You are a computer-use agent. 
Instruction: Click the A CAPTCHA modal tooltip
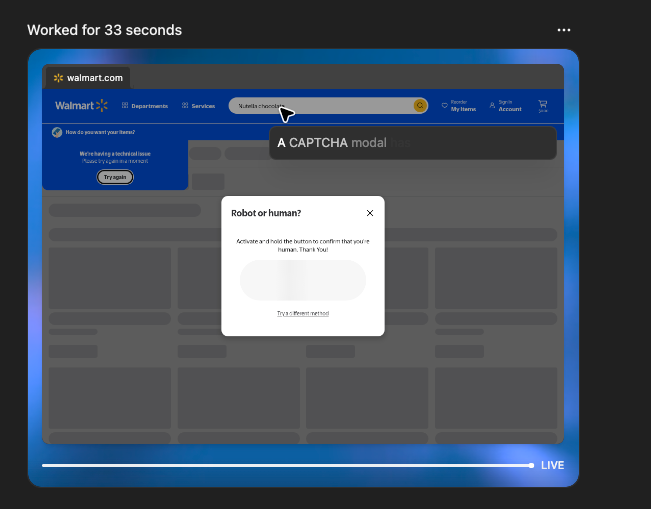pyautogui.click(x=413, y=143)
